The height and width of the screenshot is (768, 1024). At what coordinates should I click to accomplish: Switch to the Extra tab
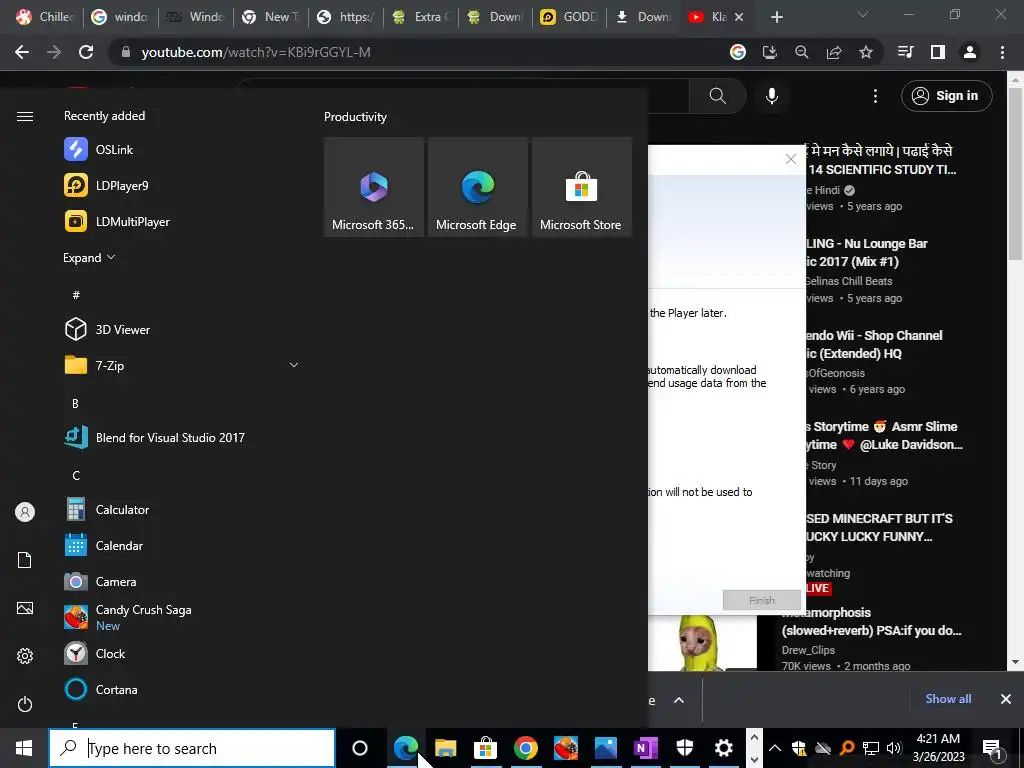point(421,17)
